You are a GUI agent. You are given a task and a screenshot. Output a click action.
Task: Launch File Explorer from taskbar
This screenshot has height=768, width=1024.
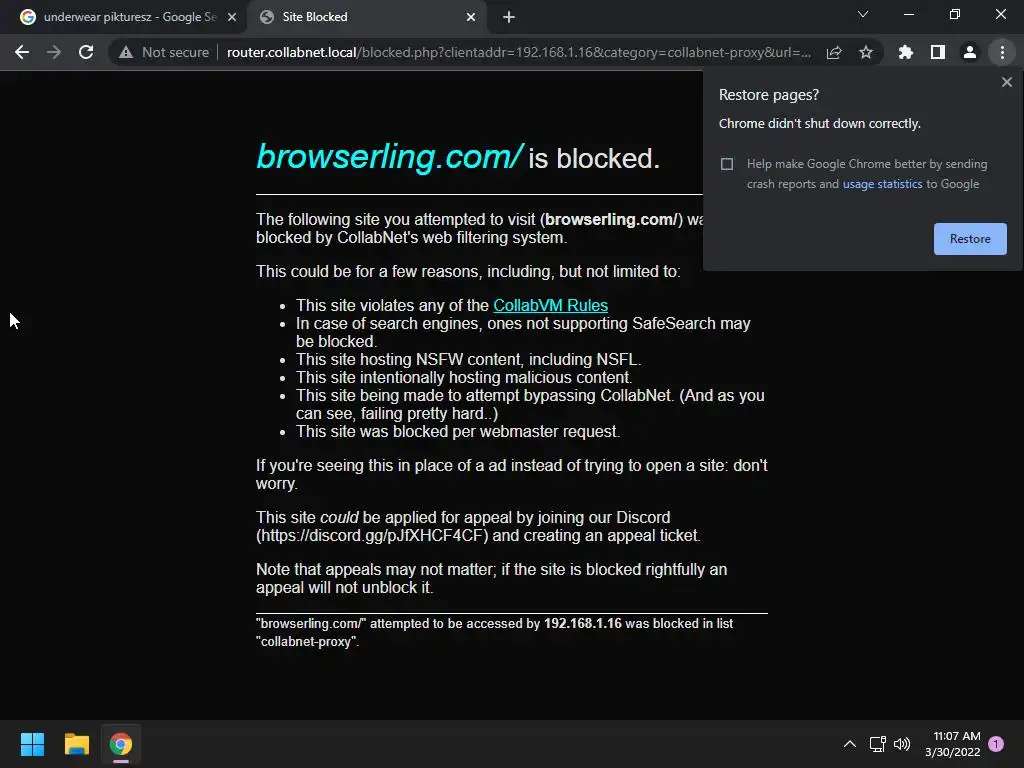[76, 744]
